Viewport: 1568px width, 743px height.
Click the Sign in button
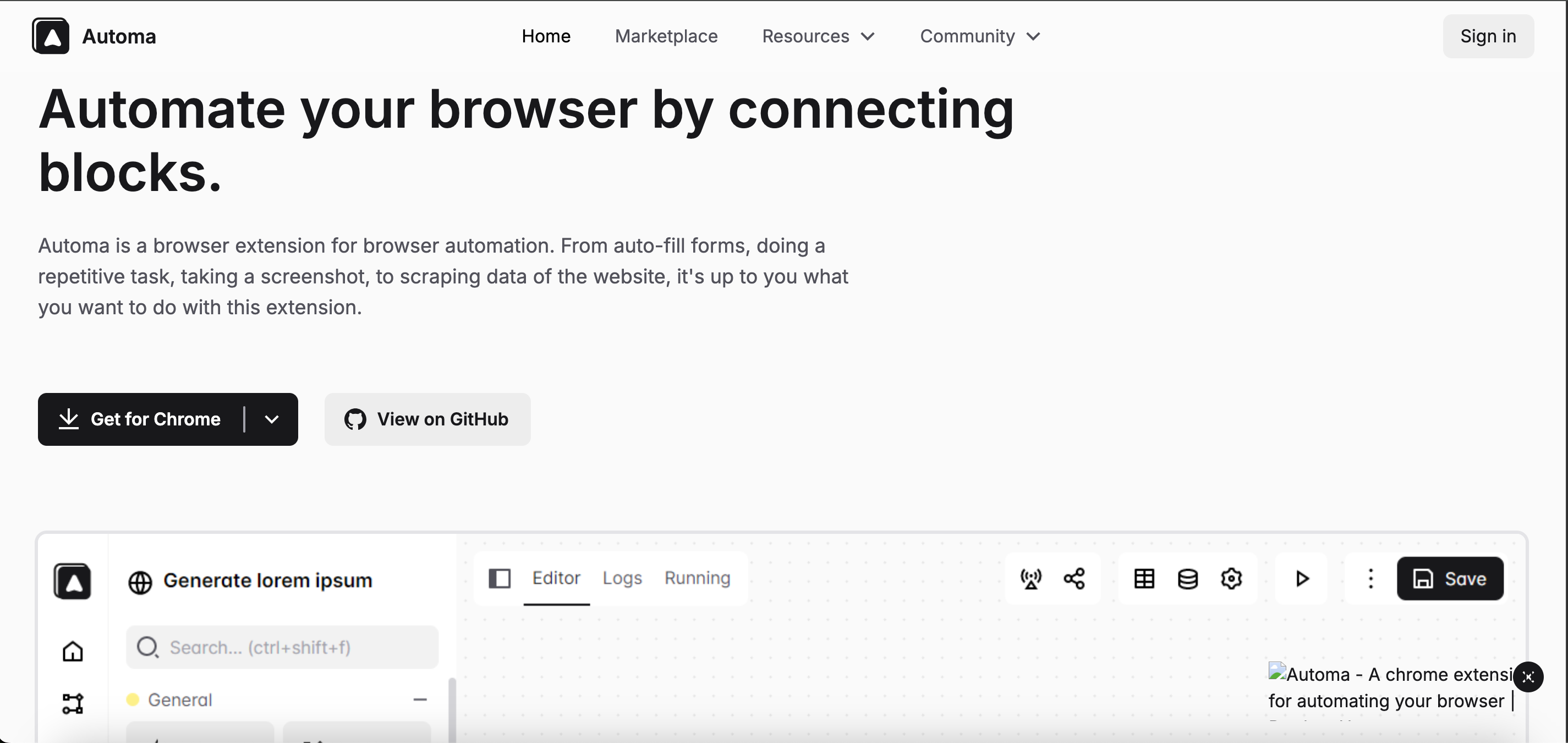[1488, 36]
